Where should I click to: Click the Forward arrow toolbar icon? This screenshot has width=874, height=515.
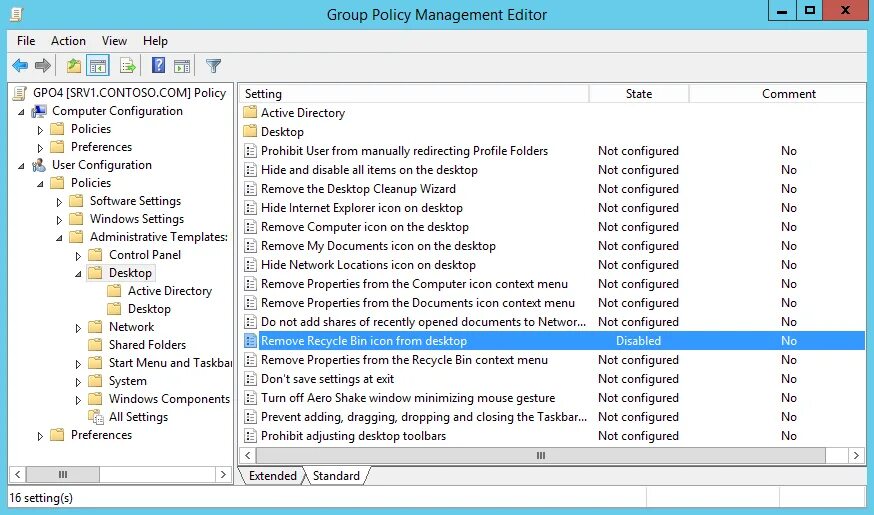(43, 66)
